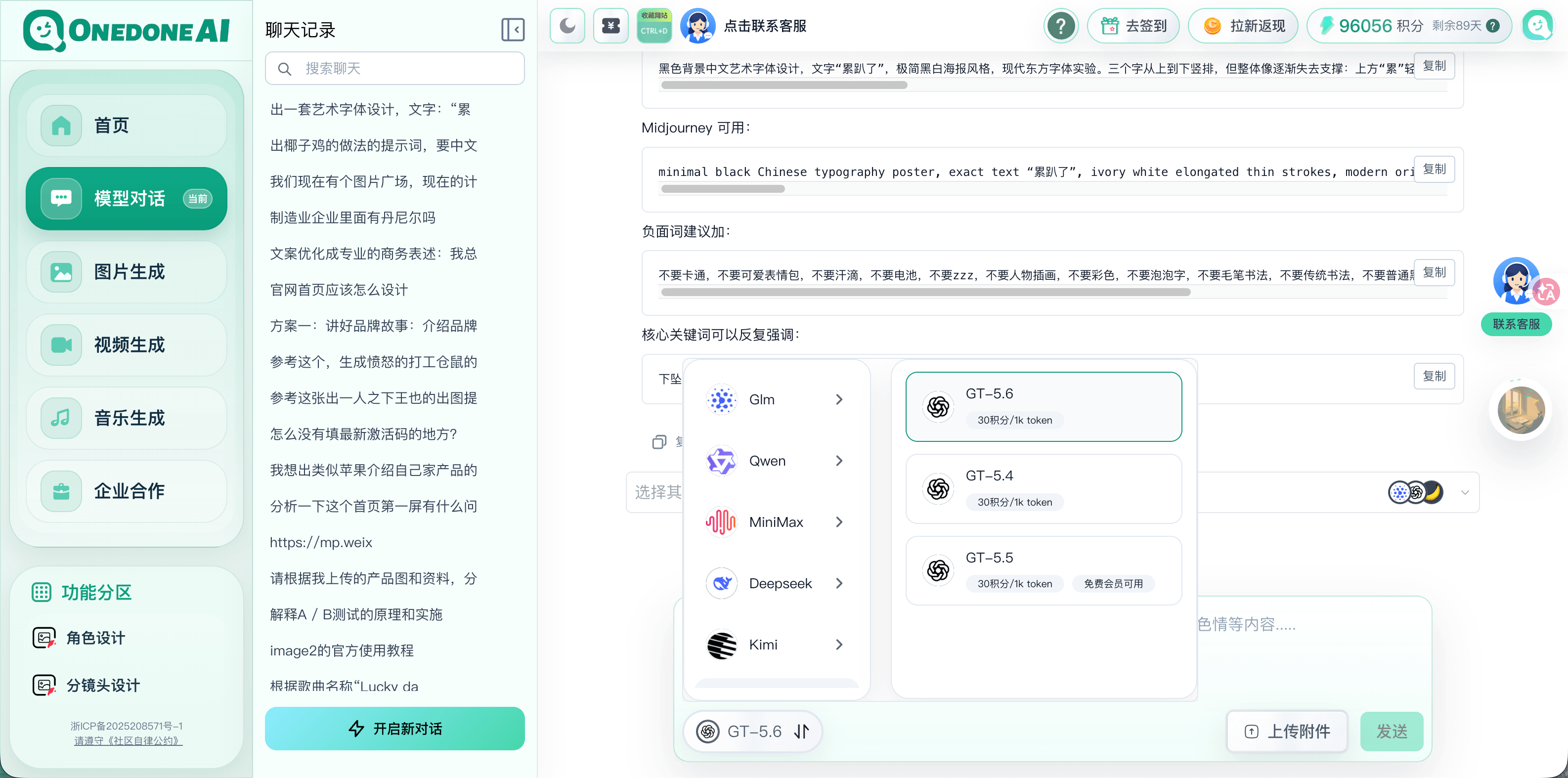
Task: Click the MiniMax provider logo icon
Action: tap(721, 521)
